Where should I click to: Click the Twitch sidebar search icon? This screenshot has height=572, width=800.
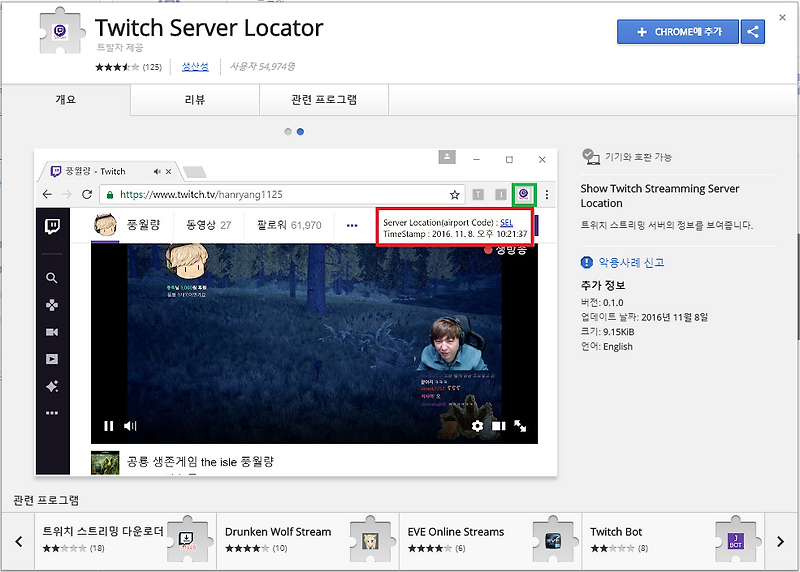[x=52, y=278]
